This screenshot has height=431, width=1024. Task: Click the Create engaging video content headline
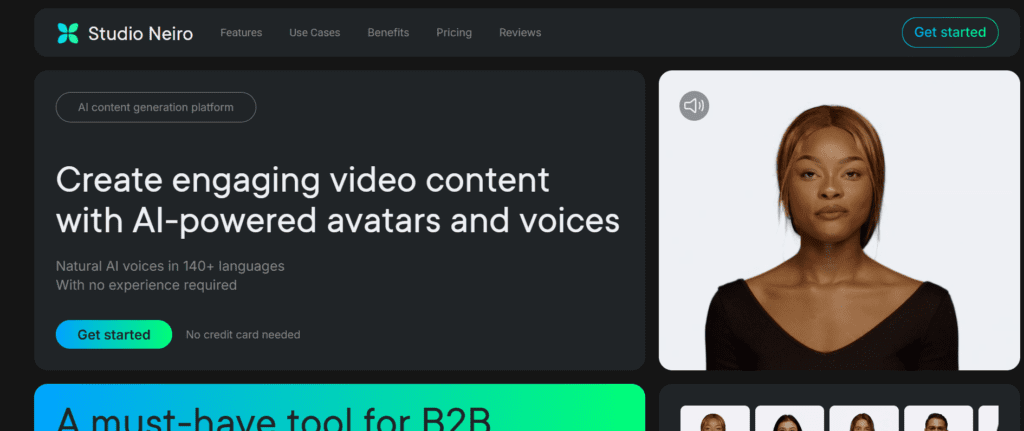click(x=337, y=200)
